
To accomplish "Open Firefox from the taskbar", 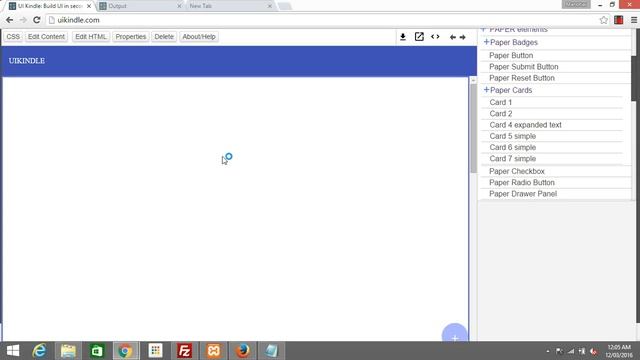I will point(242,351).
